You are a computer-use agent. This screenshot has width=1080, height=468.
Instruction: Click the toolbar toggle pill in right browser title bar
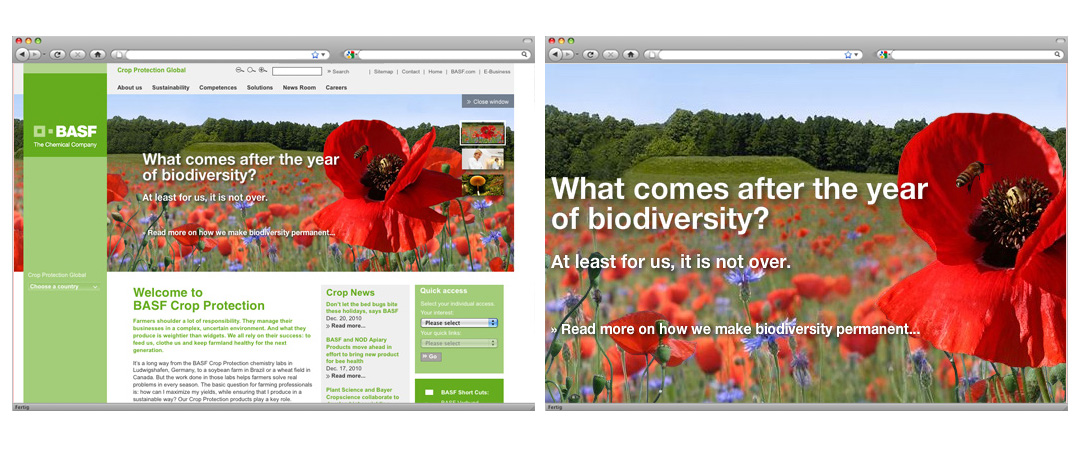[x=1061, y=41]
